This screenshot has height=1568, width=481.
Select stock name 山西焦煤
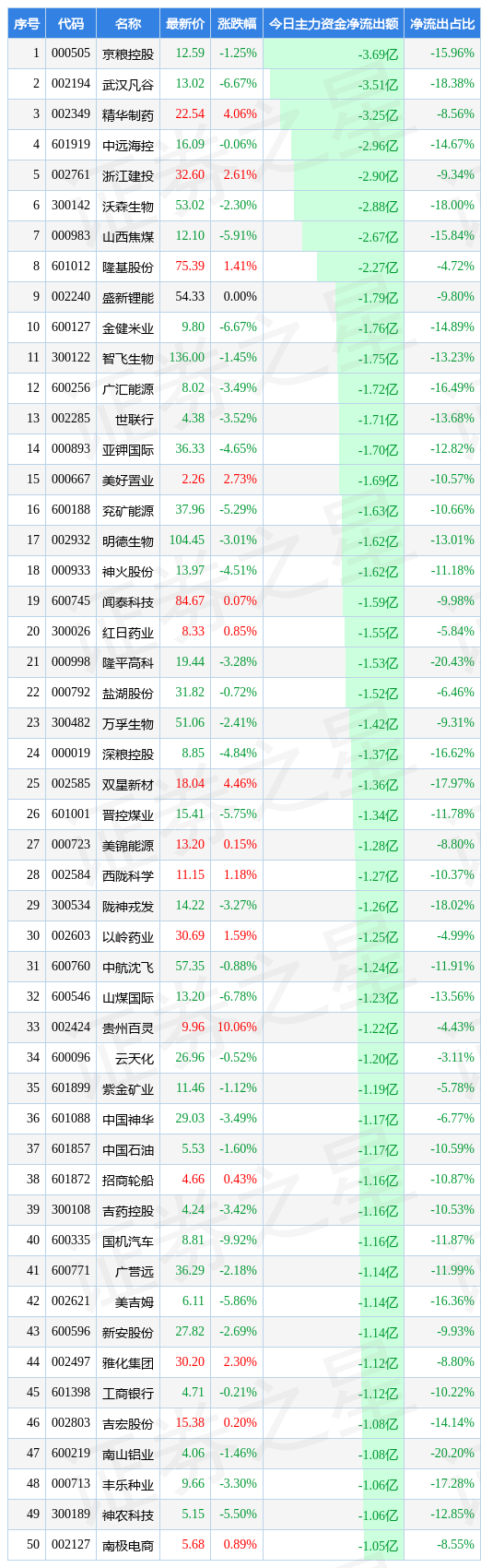(x=128, y=236)
